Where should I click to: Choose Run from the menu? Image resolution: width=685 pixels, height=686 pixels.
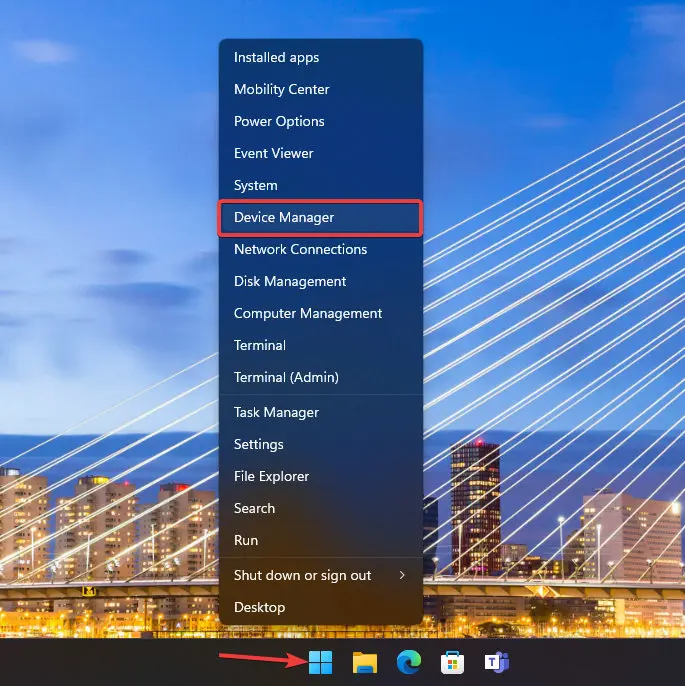point(246,540)
